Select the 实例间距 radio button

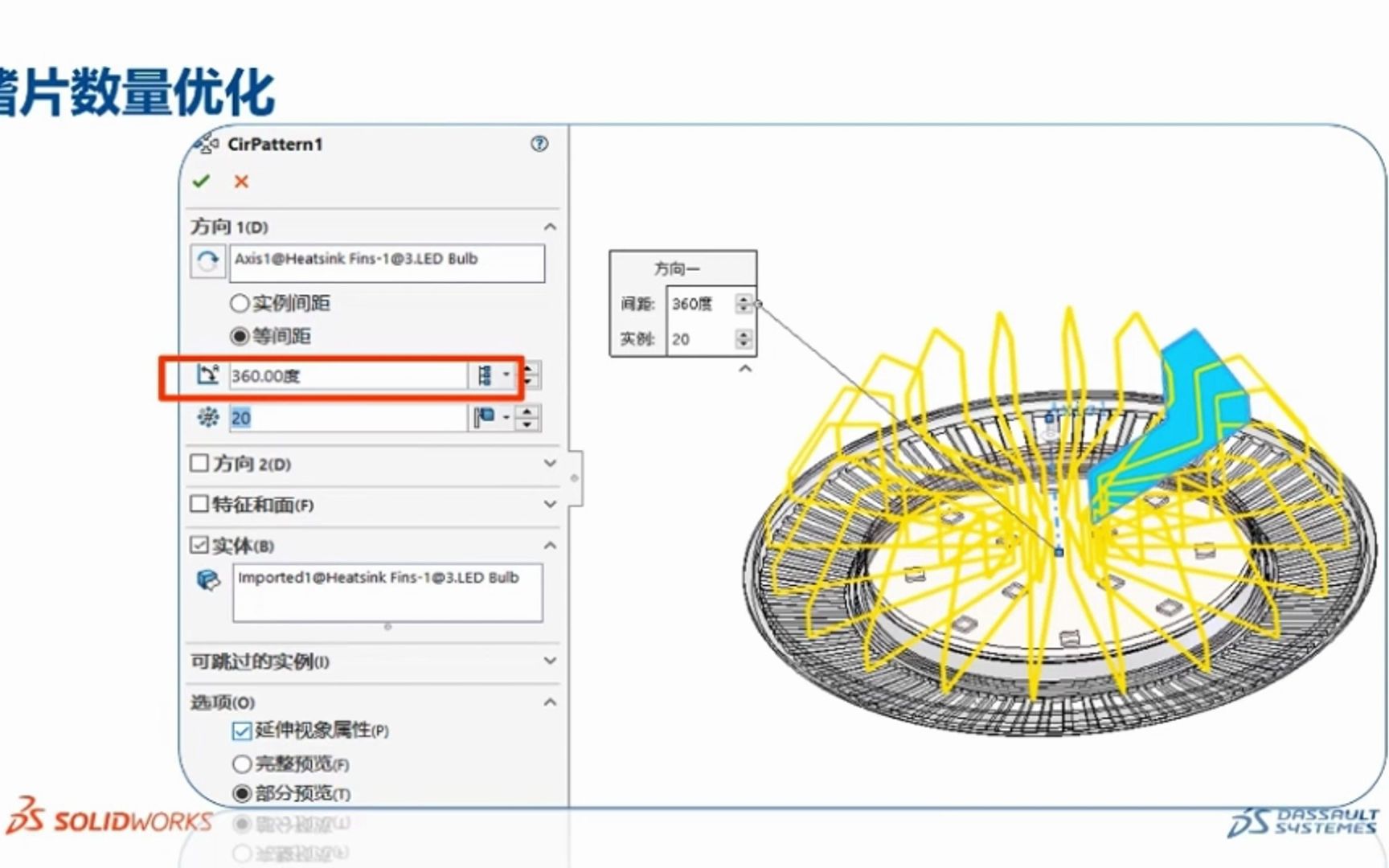pyautogui.click(x=239, y=303)
